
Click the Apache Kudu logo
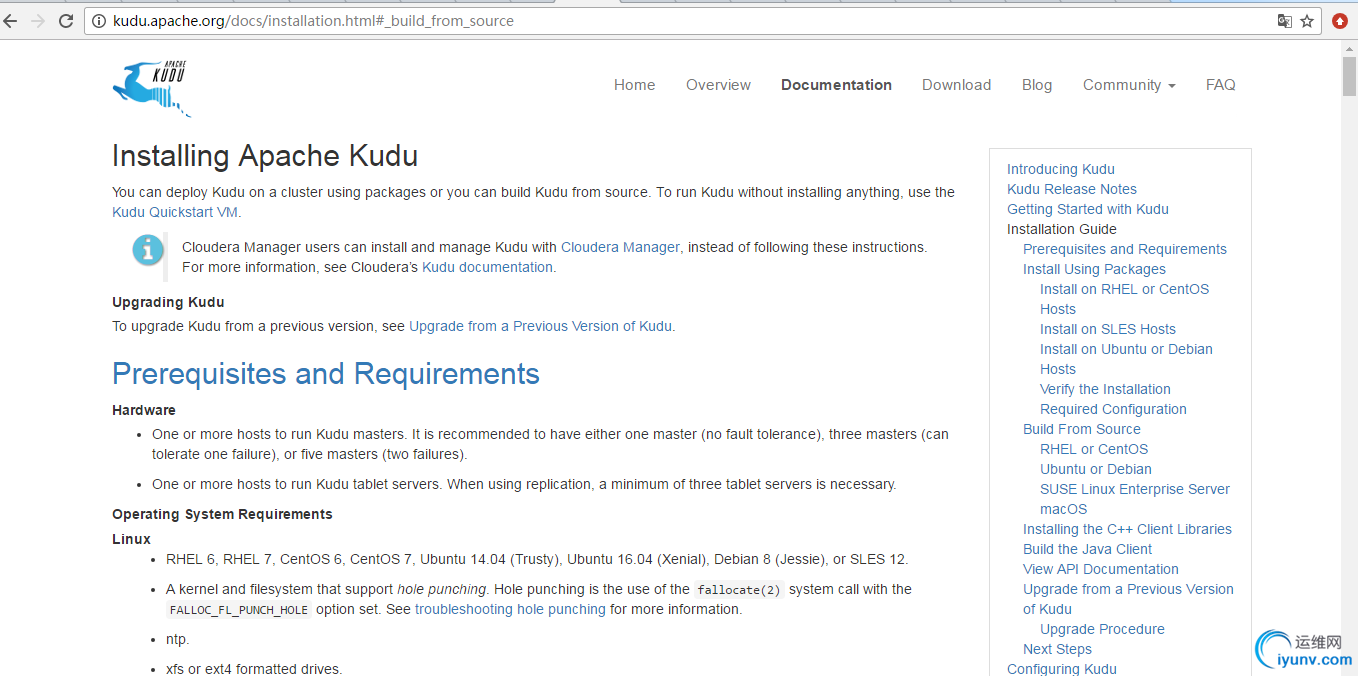[x=152, y=88]
